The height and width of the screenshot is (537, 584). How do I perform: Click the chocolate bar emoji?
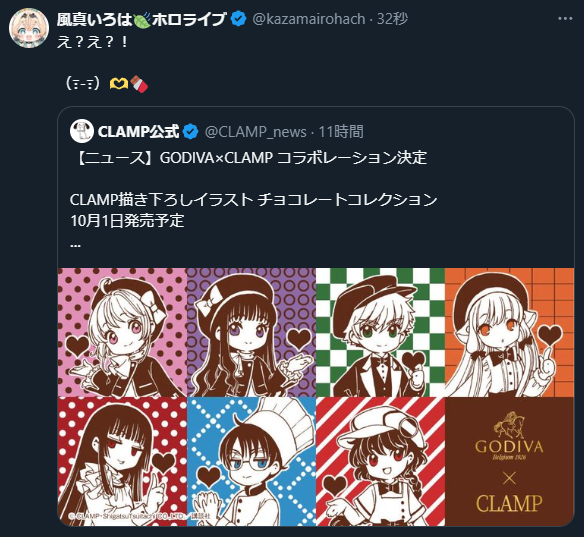(139, 84)
